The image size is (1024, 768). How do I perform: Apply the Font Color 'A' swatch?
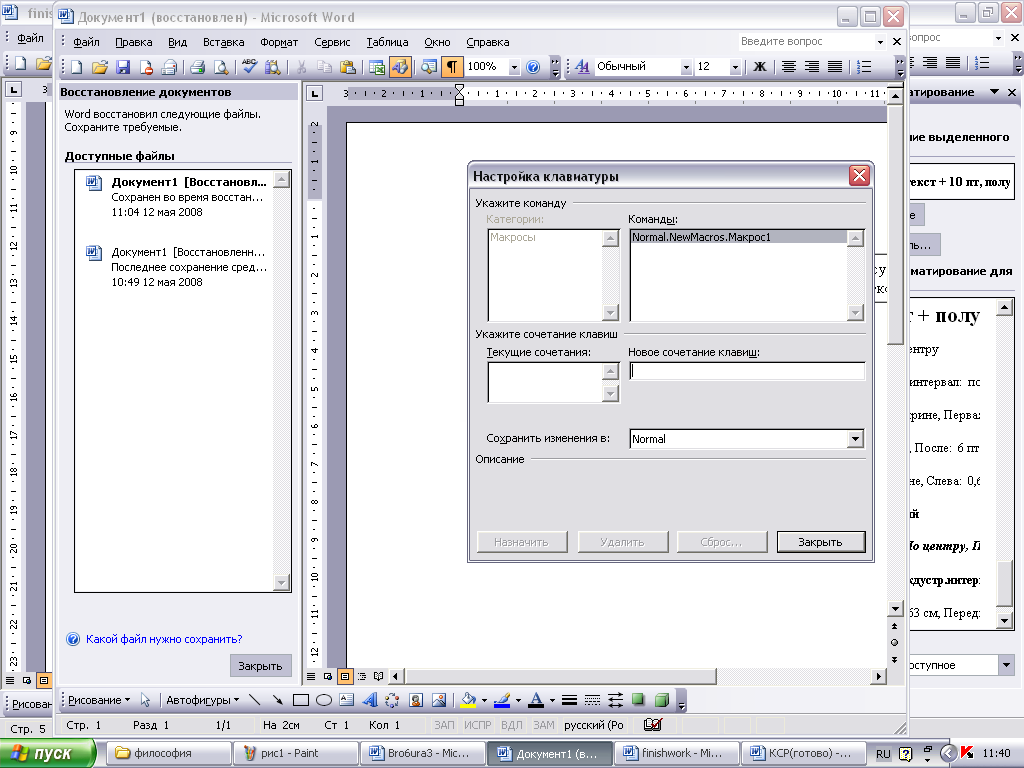[536, 700]
